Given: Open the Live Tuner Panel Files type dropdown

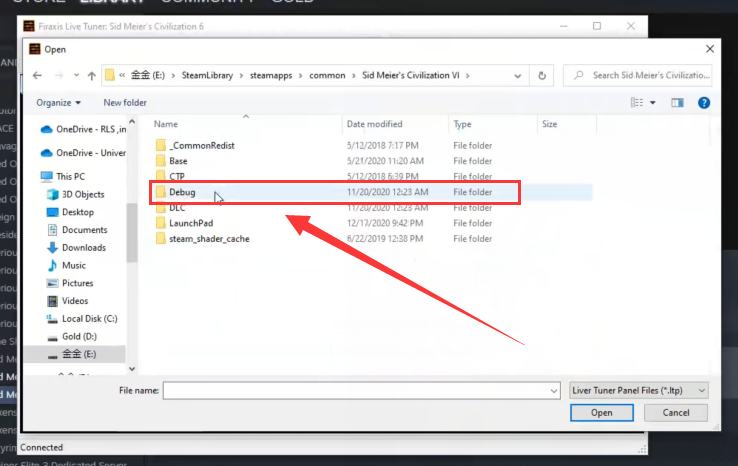Looking at the screenshot, I should coord(639,390).
